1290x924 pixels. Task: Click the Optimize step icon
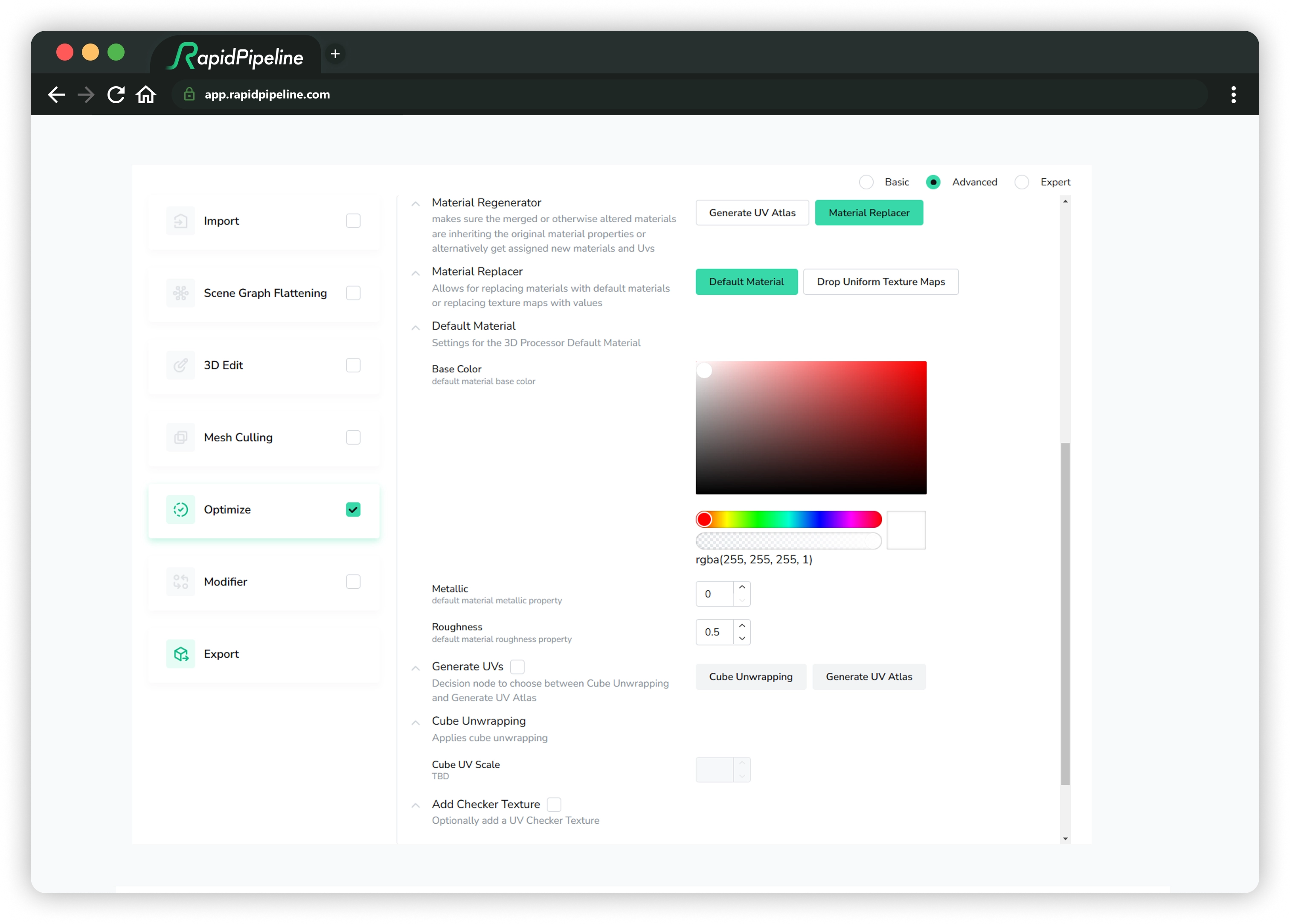click(x=180, y=510)
